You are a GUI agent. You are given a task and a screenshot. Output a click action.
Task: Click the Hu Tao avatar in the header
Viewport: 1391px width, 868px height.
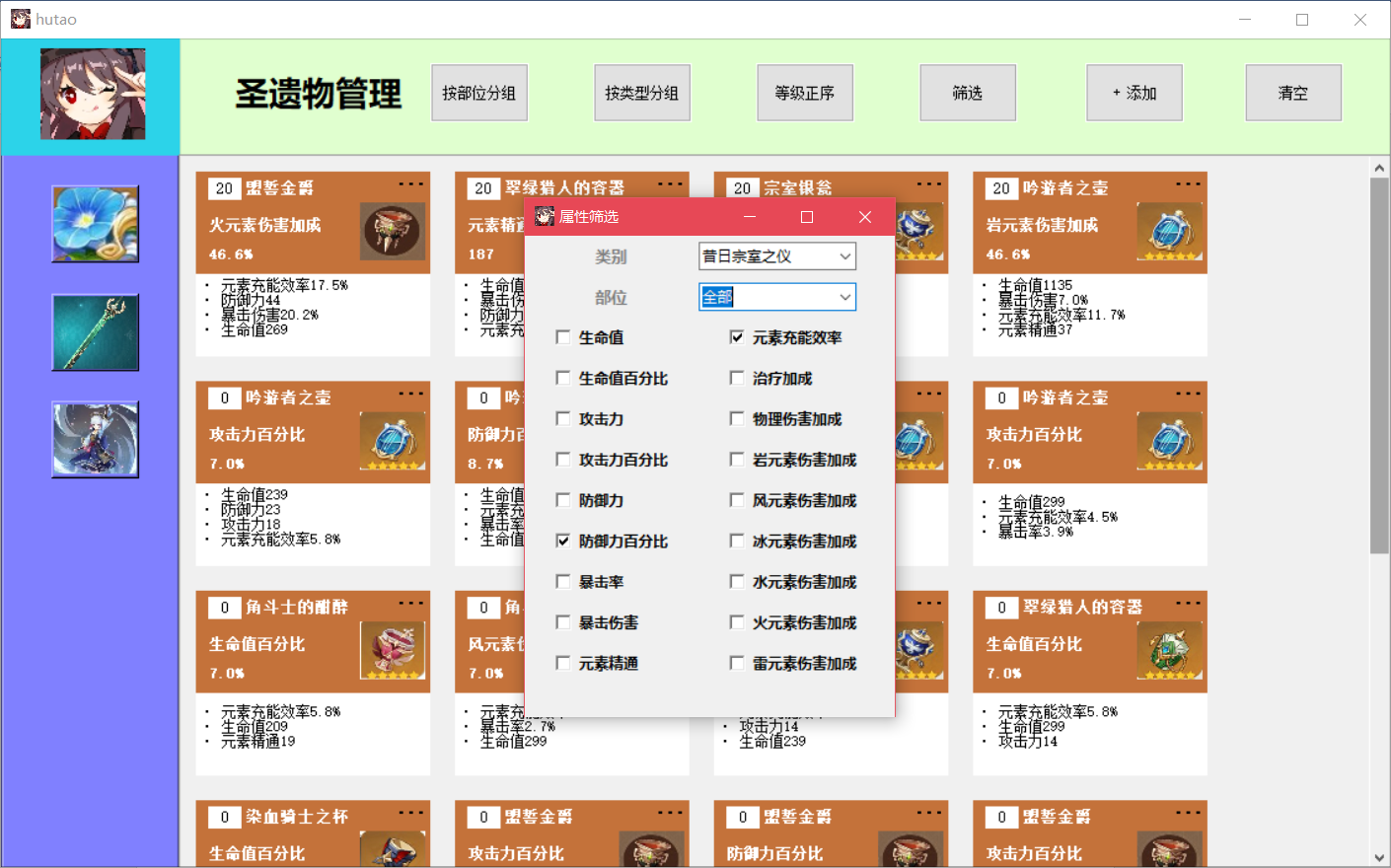(x=93, y=95)
